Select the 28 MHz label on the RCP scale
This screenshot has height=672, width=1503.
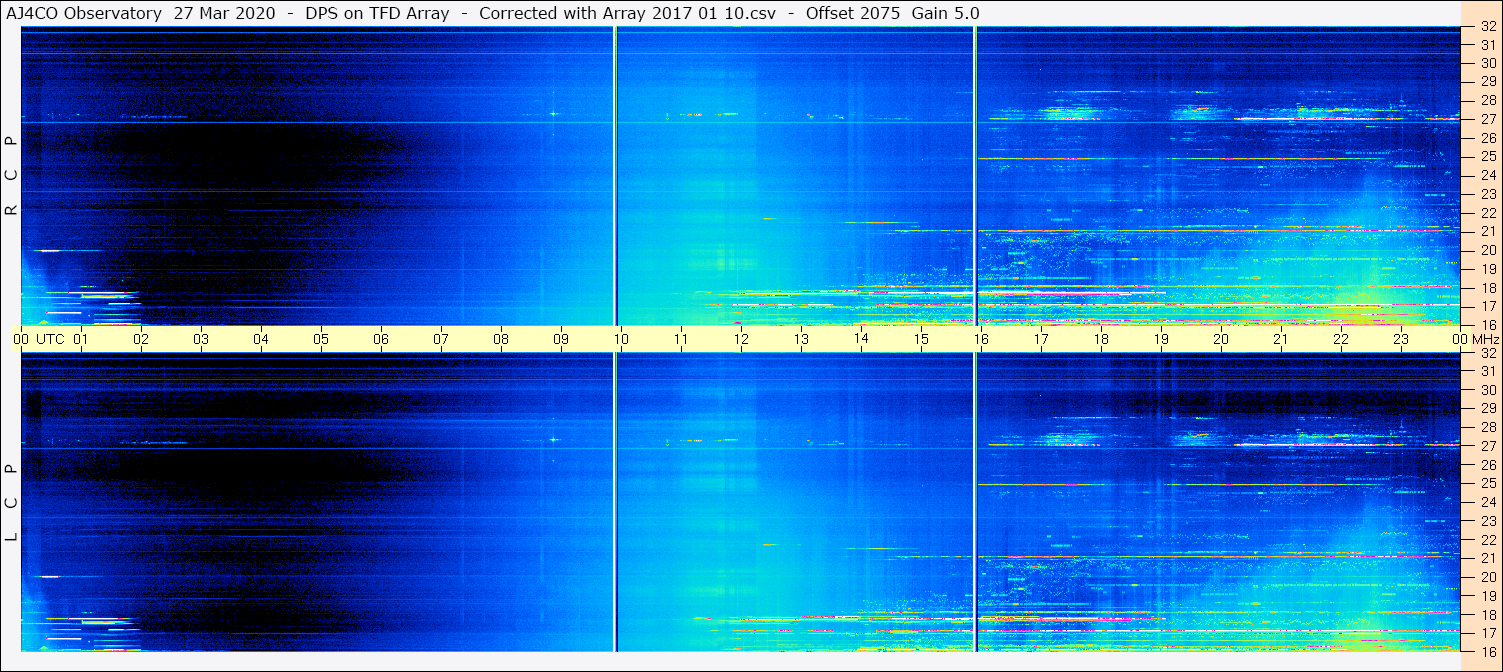click(1487, 100)
